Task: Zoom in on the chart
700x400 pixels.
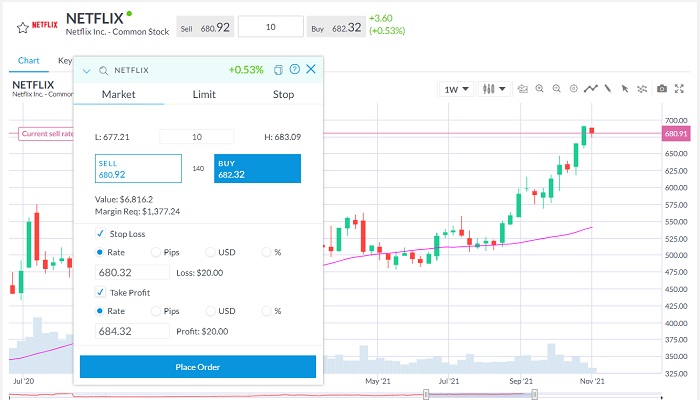Action: (540, 88)
